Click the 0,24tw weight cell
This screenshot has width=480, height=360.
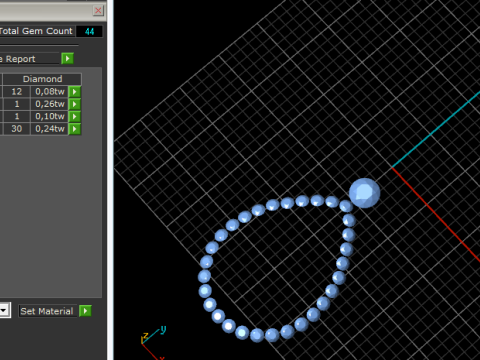pos(50,129)
